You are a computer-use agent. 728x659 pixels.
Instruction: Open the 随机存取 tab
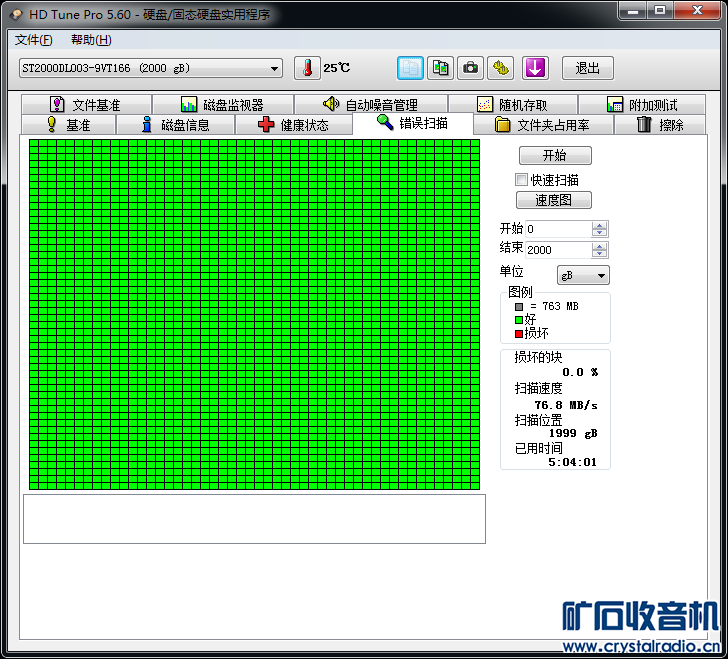[x=513, y=104]
